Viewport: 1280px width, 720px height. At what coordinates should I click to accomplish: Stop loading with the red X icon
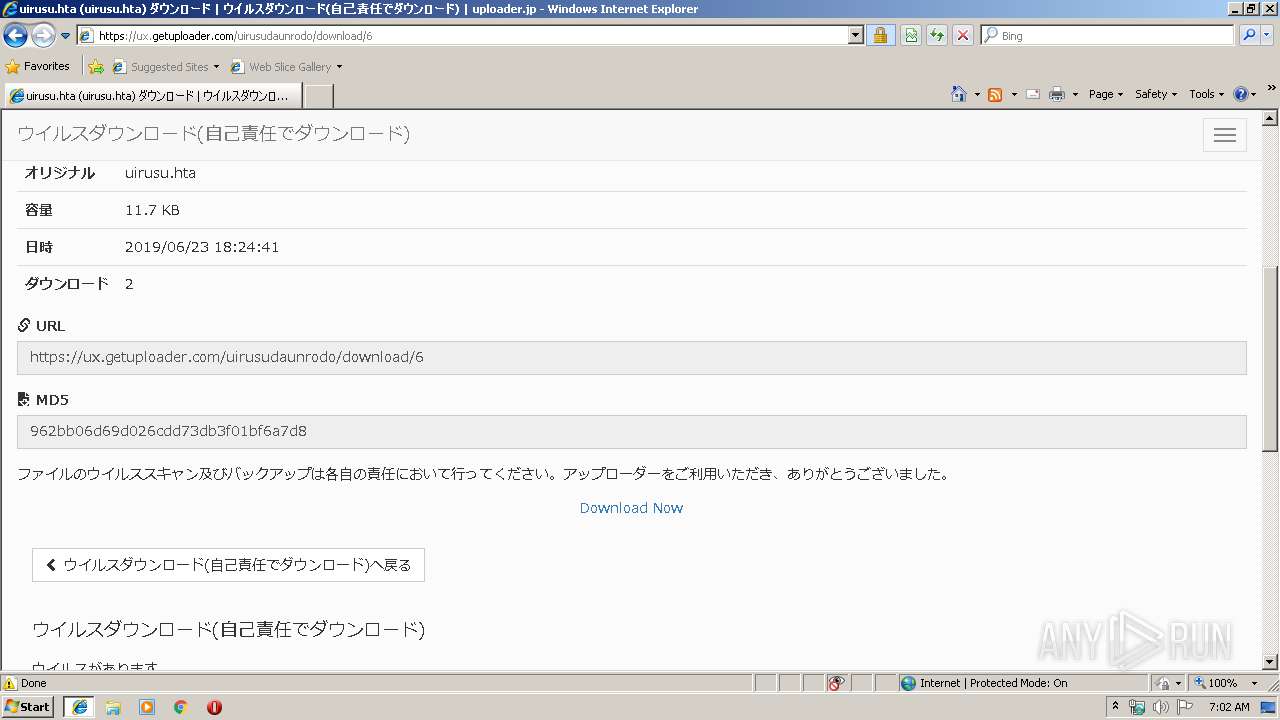coord(963,36)
